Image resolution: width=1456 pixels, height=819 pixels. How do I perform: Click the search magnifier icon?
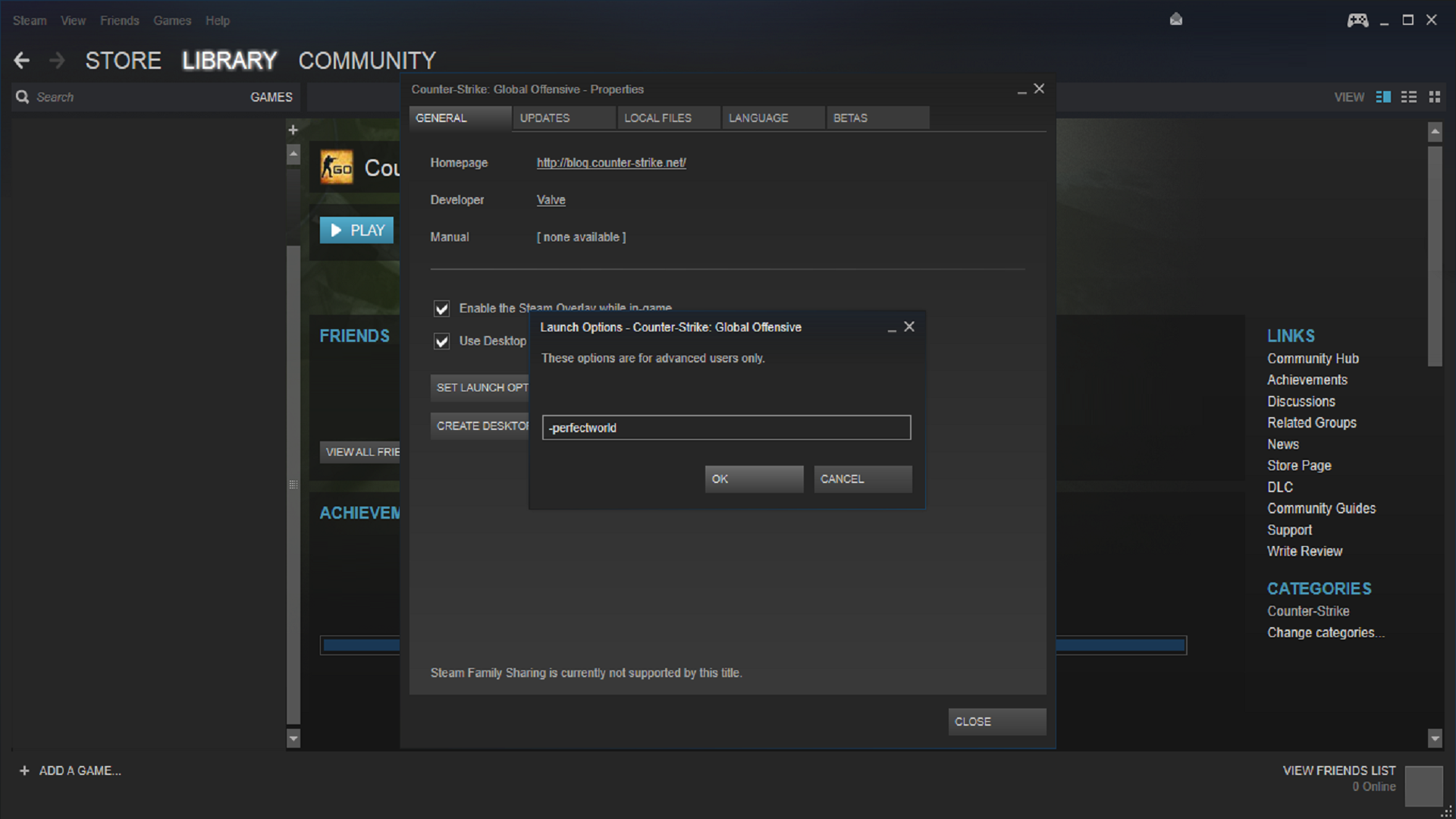[x=23, y=97]
